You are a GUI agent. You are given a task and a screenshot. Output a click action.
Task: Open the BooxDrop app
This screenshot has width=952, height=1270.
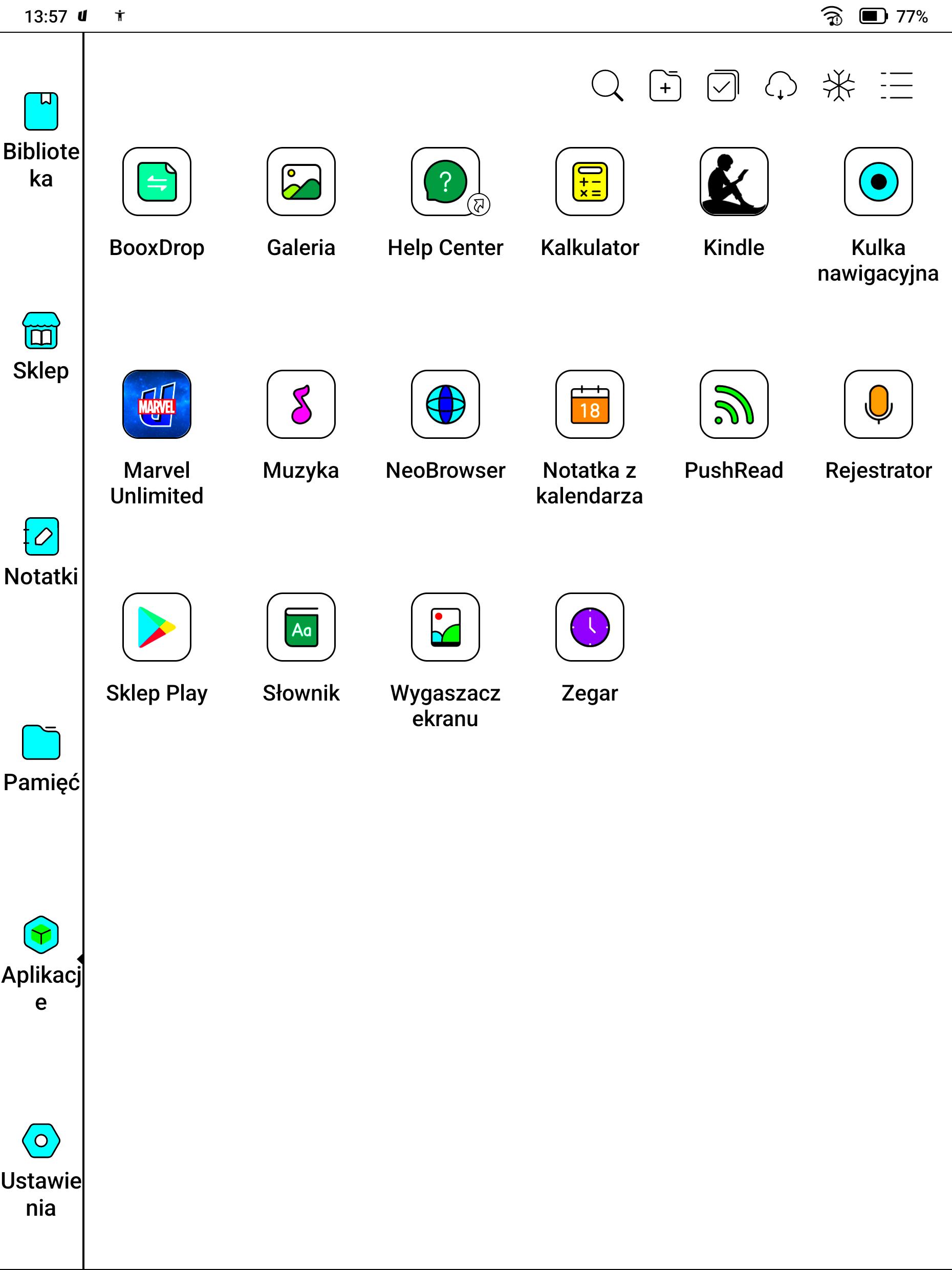(157, 181)
